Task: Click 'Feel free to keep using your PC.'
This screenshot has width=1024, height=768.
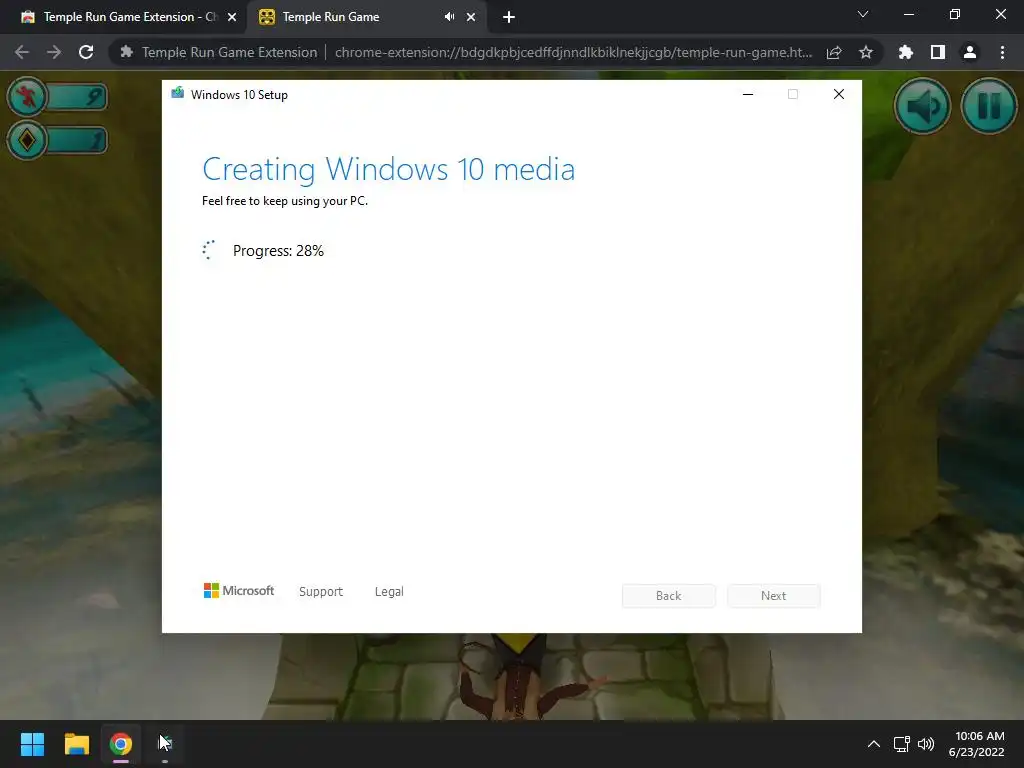Action: click(285, 201)
